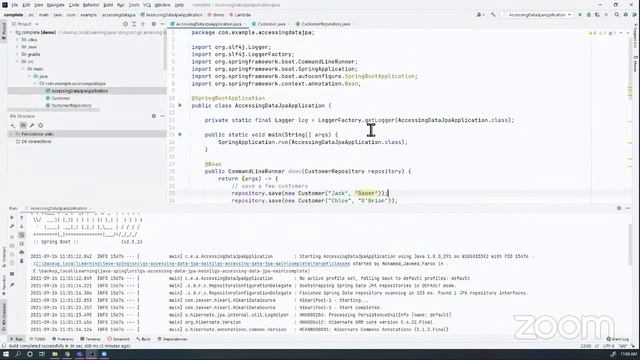Click the run gutter arrow beside main method
This screenshot has height=360, width=640.
pos(180,134)
